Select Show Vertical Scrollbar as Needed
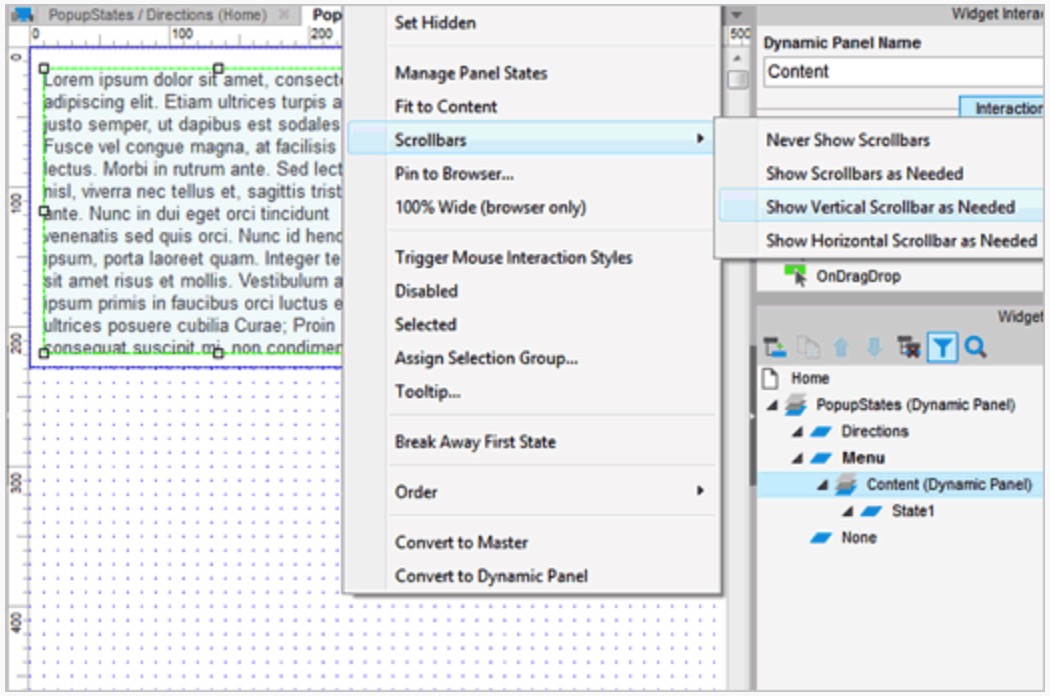The width and height of the screenshot is (1050, 696). coord(881,207)
